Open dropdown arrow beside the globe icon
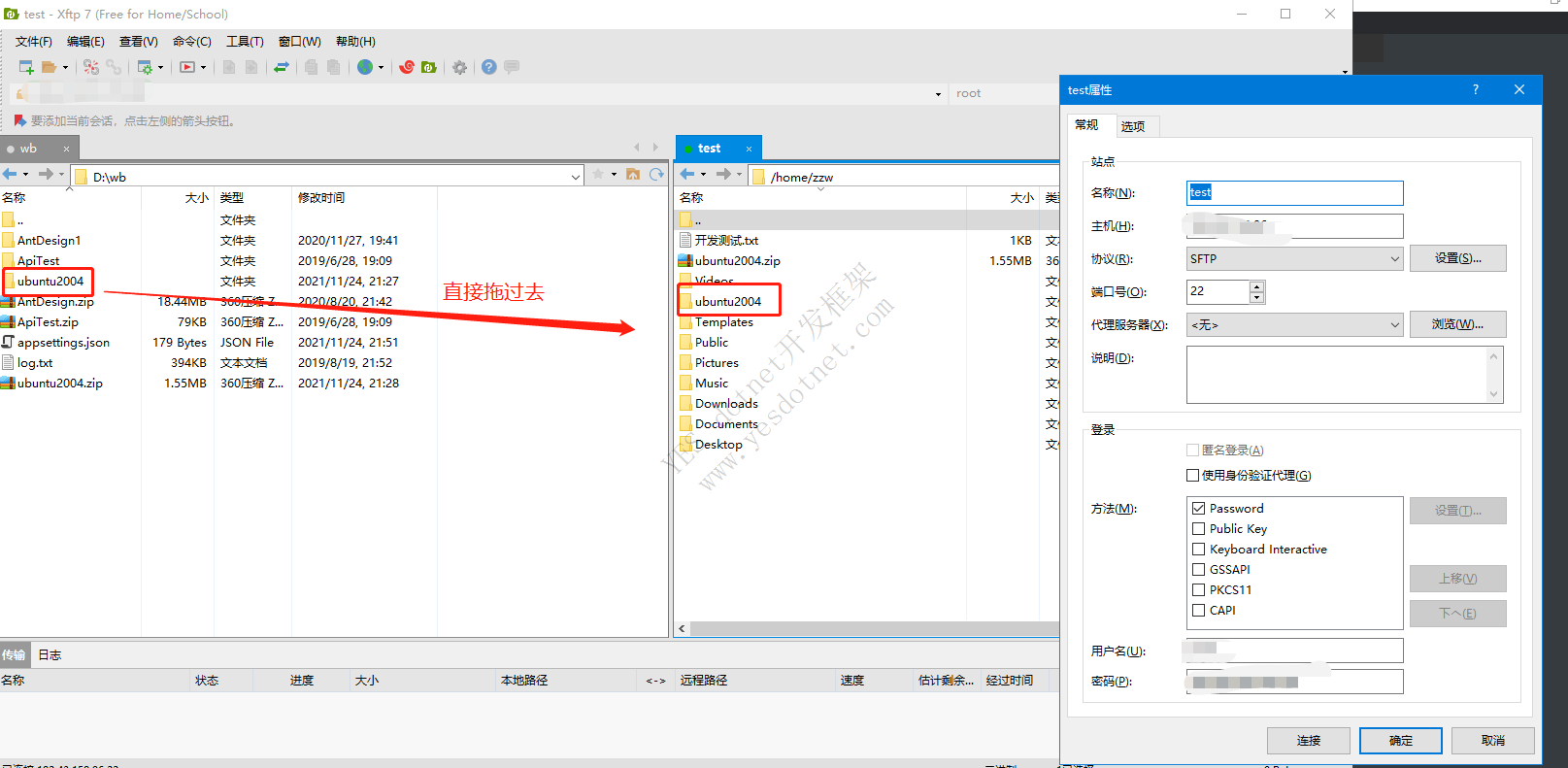The width and height of the screenshot is (1568, 768). tap(381, 68)
